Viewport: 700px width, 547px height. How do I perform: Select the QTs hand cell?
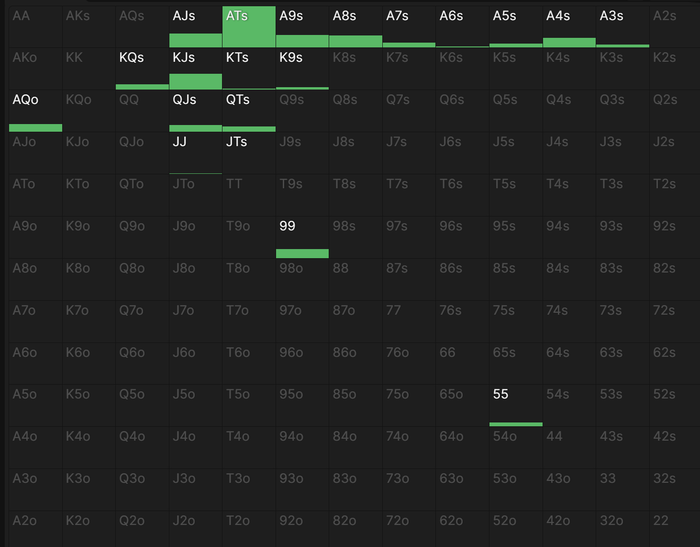click(x=249, y=111)
